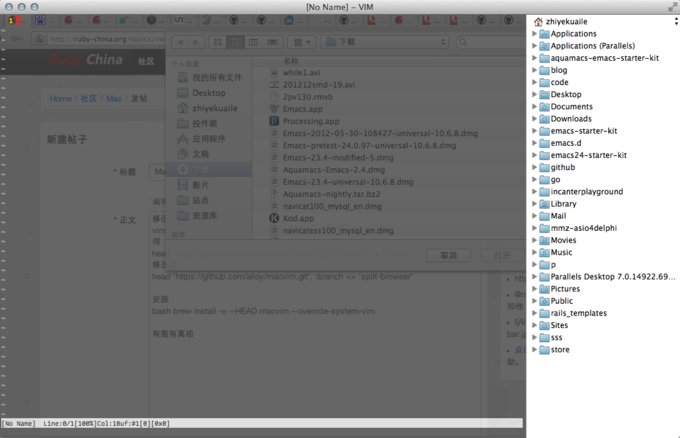Image resolution: width=680 pixels, height=438 pixels.
Task: Select navicat100_mysql_en.dmg in the file list
Action: (332, 206)
